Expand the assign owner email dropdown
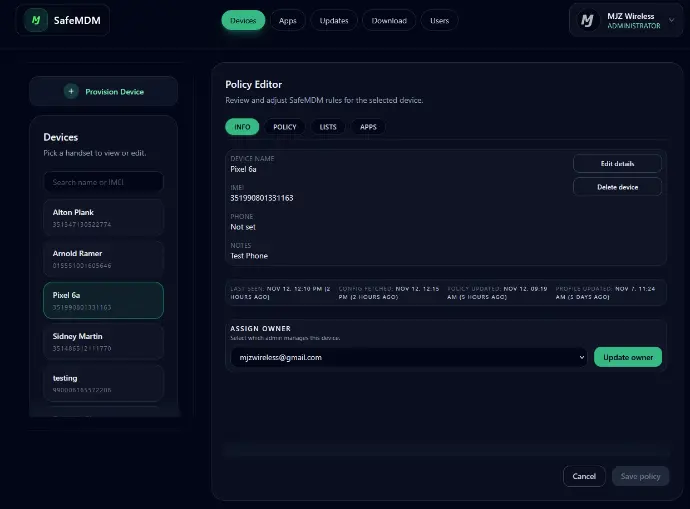The image size is (690, 509). click(x=407, y=357)
